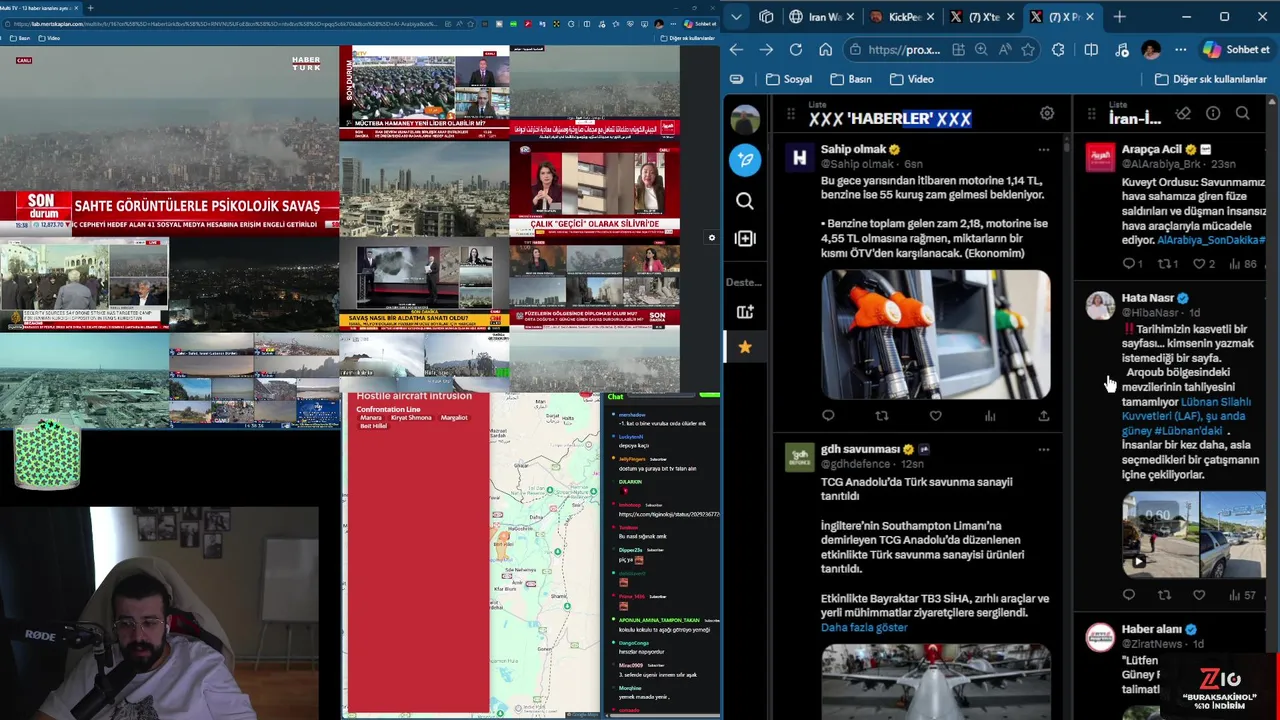Add a column in X Pro sidebar
The width and height of the screenshot is (1280, 720).
[x=745, y=238]
